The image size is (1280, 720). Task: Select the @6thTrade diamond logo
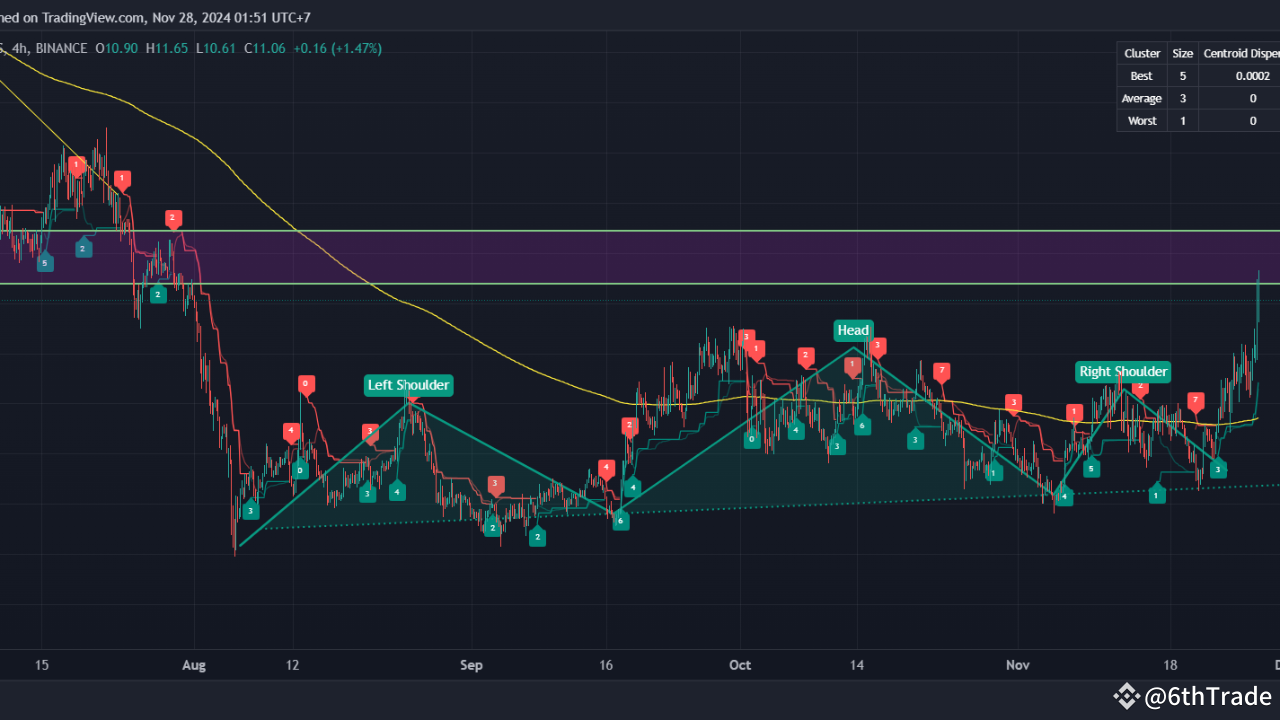click(x=1127, y=695)
